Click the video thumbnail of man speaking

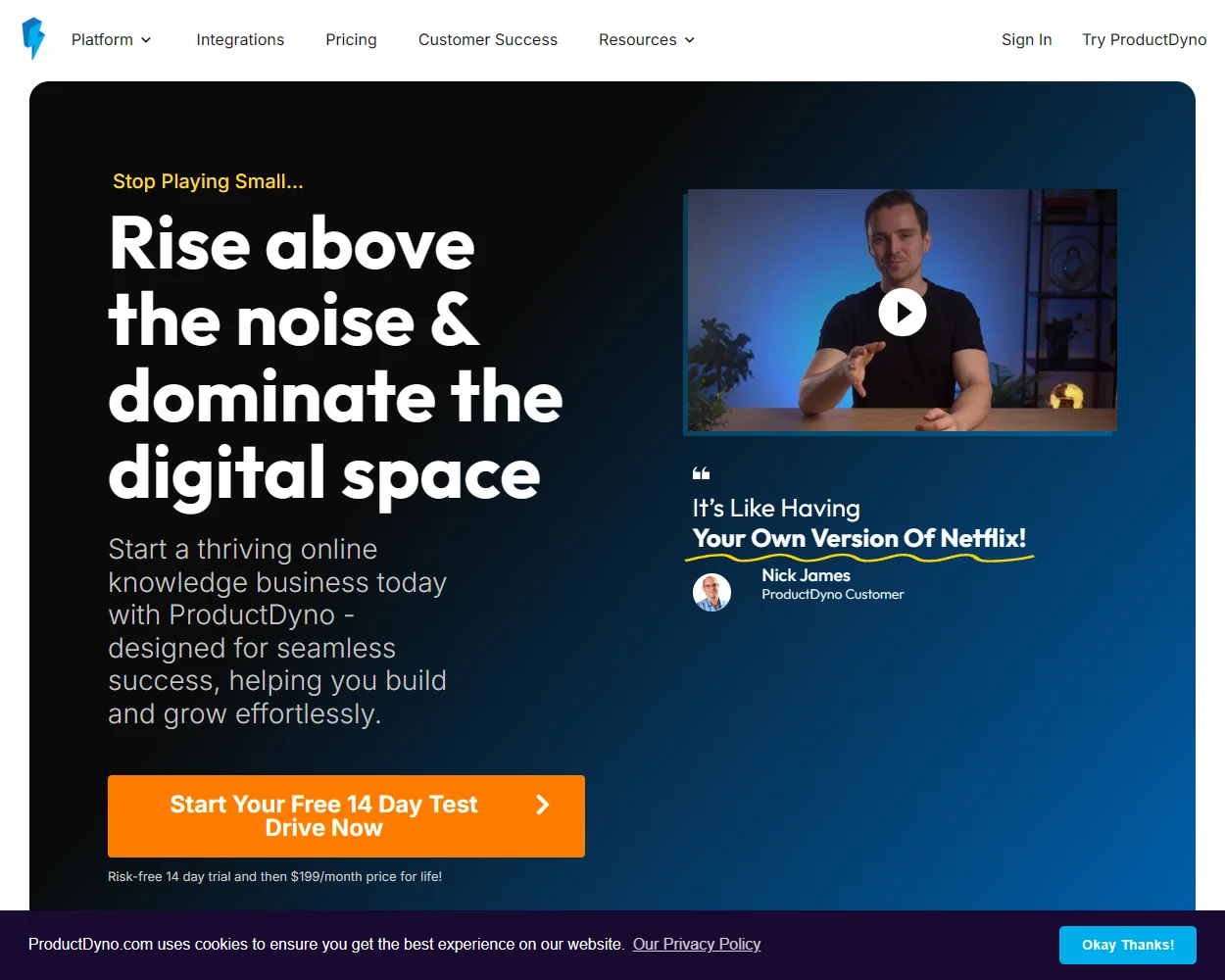(x=902, y=311)
